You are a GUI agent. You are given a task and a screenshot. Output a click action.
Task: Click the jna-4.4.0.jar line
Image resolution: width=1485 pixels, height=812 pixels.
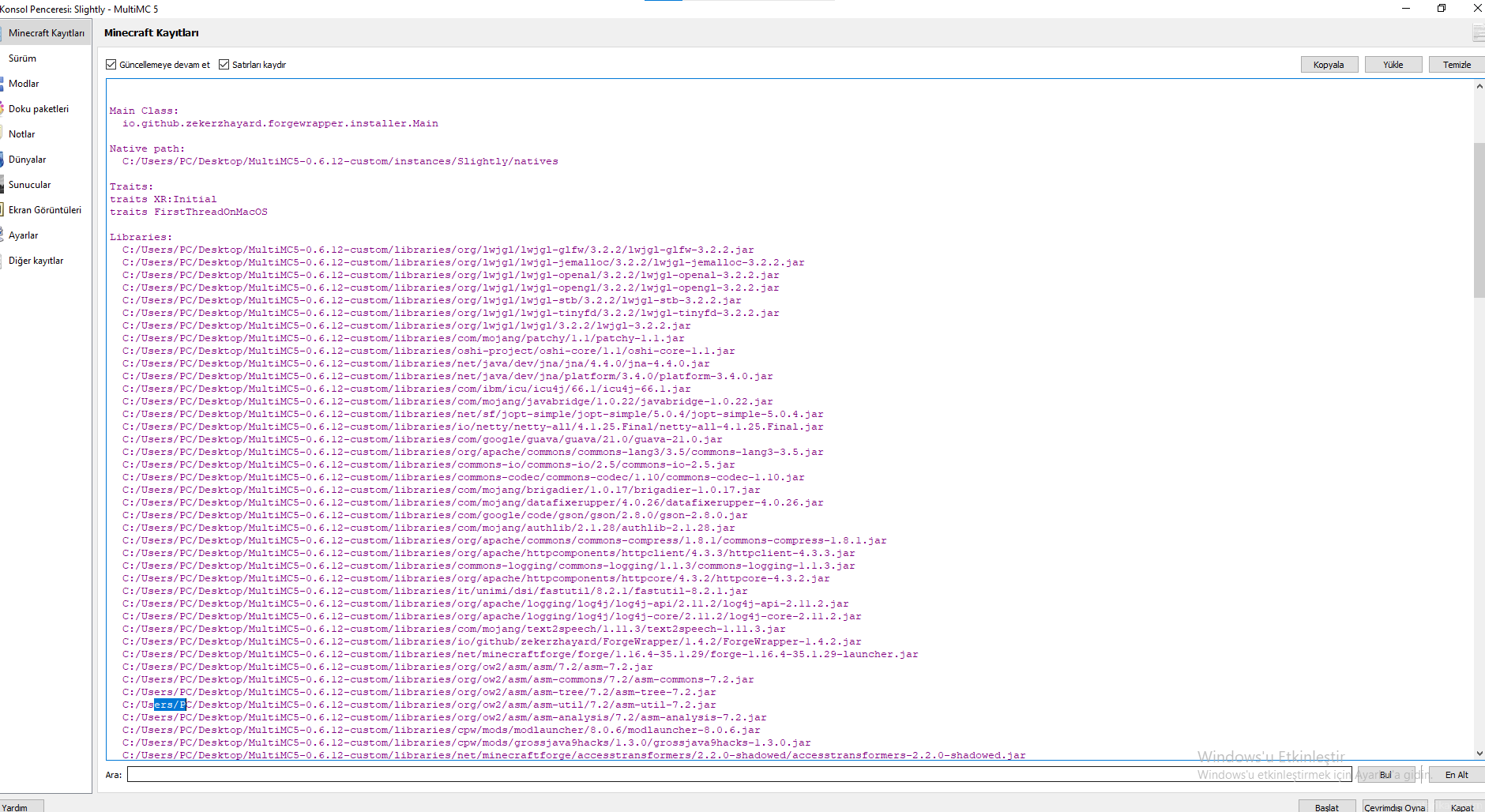click(x=415, y=363)
